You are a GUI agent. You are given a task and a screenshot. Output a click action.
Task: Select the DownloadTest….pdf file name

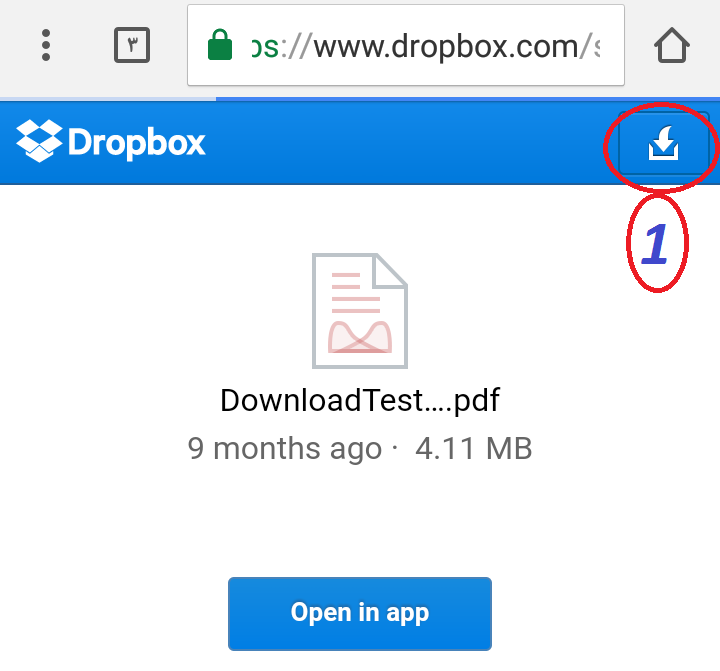pos(360,400)
